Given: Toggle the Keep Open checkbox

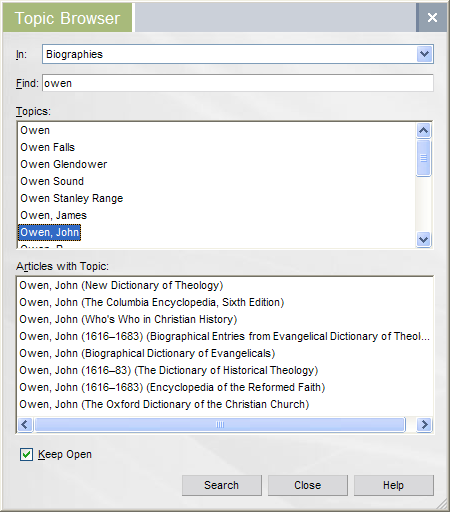Looking at the screenshot, I should click(26, 454).
